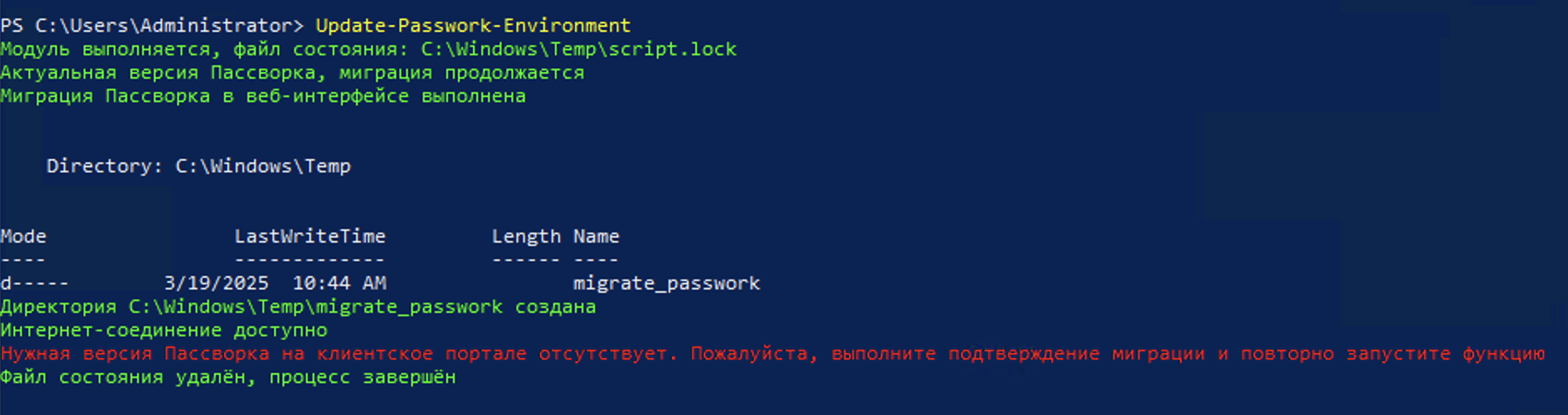Click the script.lock file path
The height and width of the screenshot is (415, 1568).
(x=578, y=49)
